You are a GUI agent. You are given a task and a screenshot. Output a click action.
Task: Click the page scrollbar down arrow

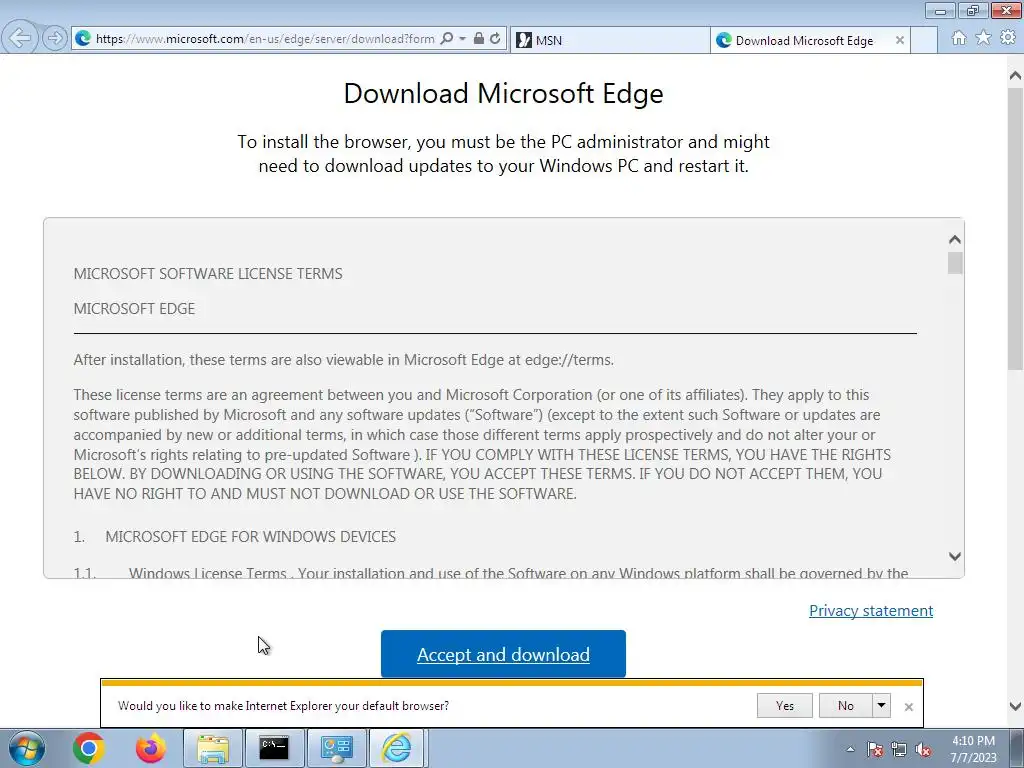coord(1015,706)
